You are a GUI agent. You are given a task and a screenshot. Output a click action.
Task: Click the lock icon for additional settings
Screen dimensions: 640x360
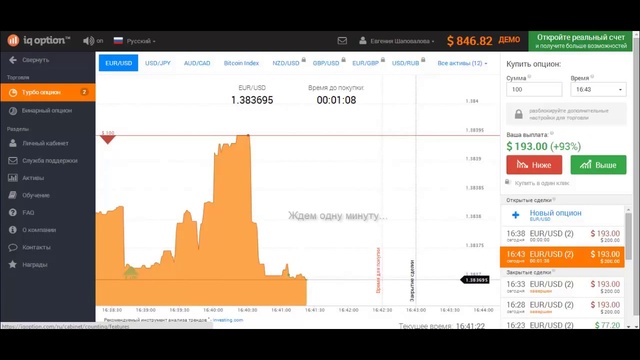[518, 114]
